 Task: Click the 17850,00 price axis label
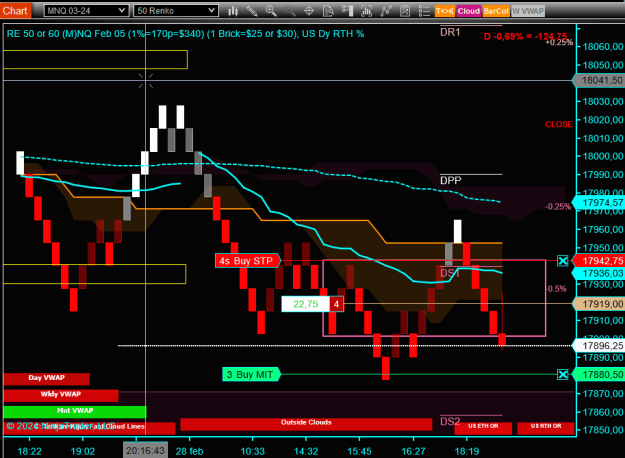602,430
